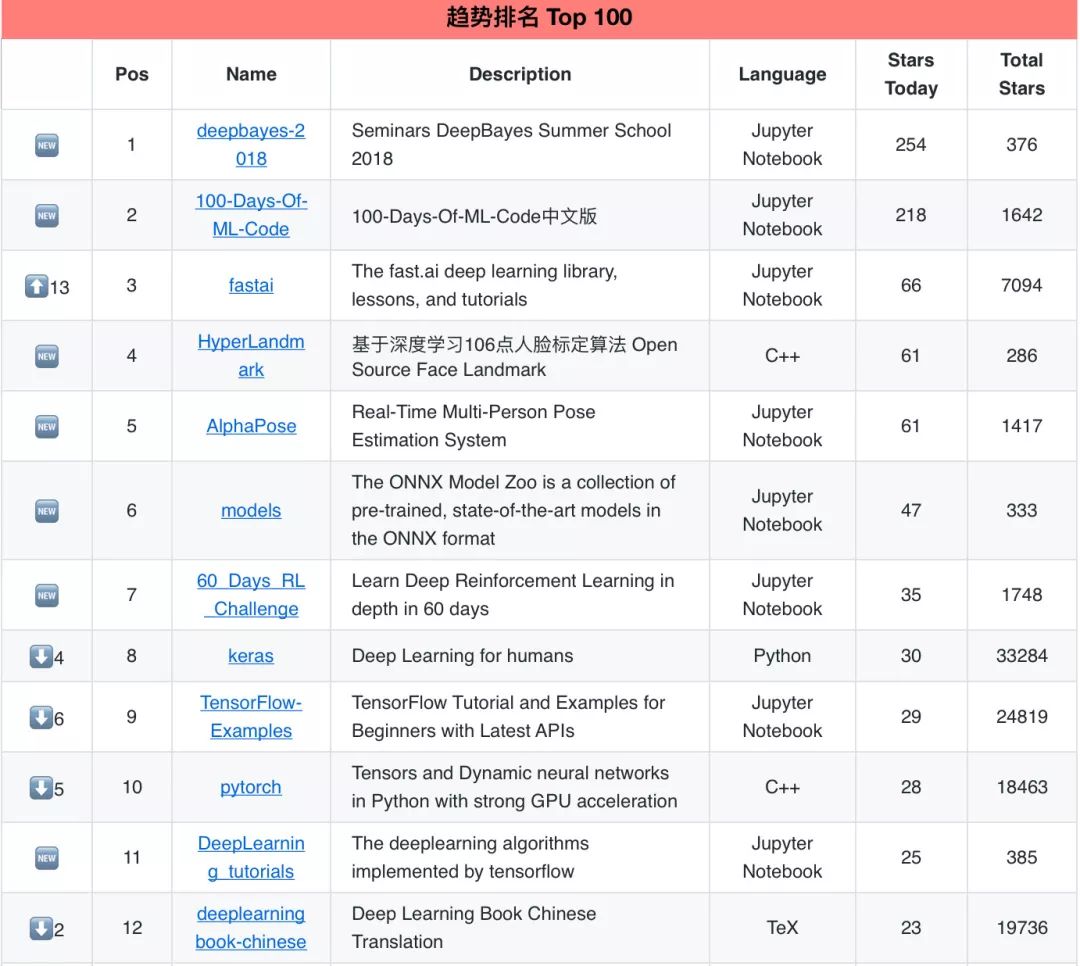
Task: Open the deepbayes-2018 repository link
Action: 251,145
